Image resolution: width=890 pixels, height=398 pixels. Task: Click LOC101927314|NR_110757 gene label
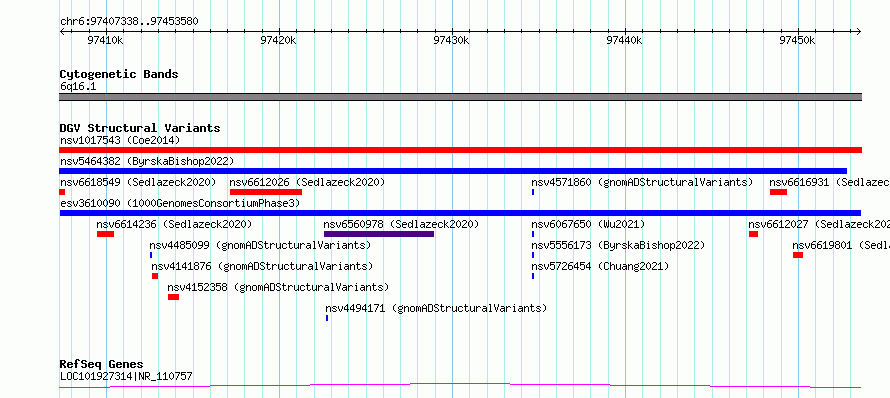(126, 376)
